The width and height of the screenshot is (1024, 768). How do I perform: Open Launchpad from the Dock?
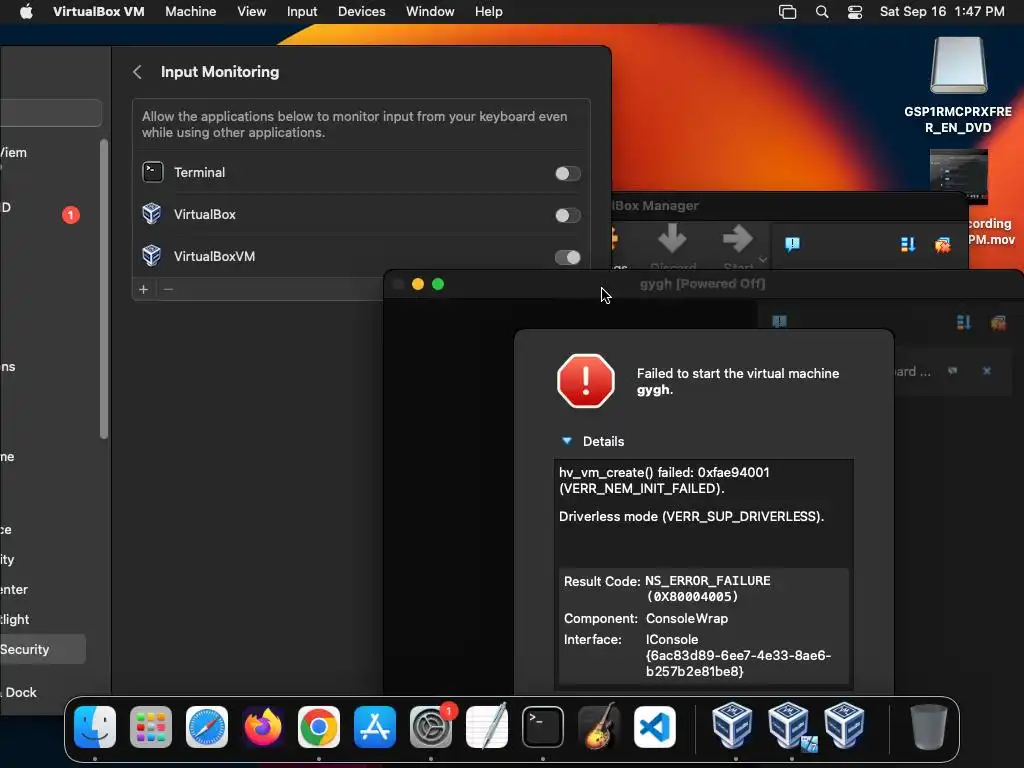151,727
